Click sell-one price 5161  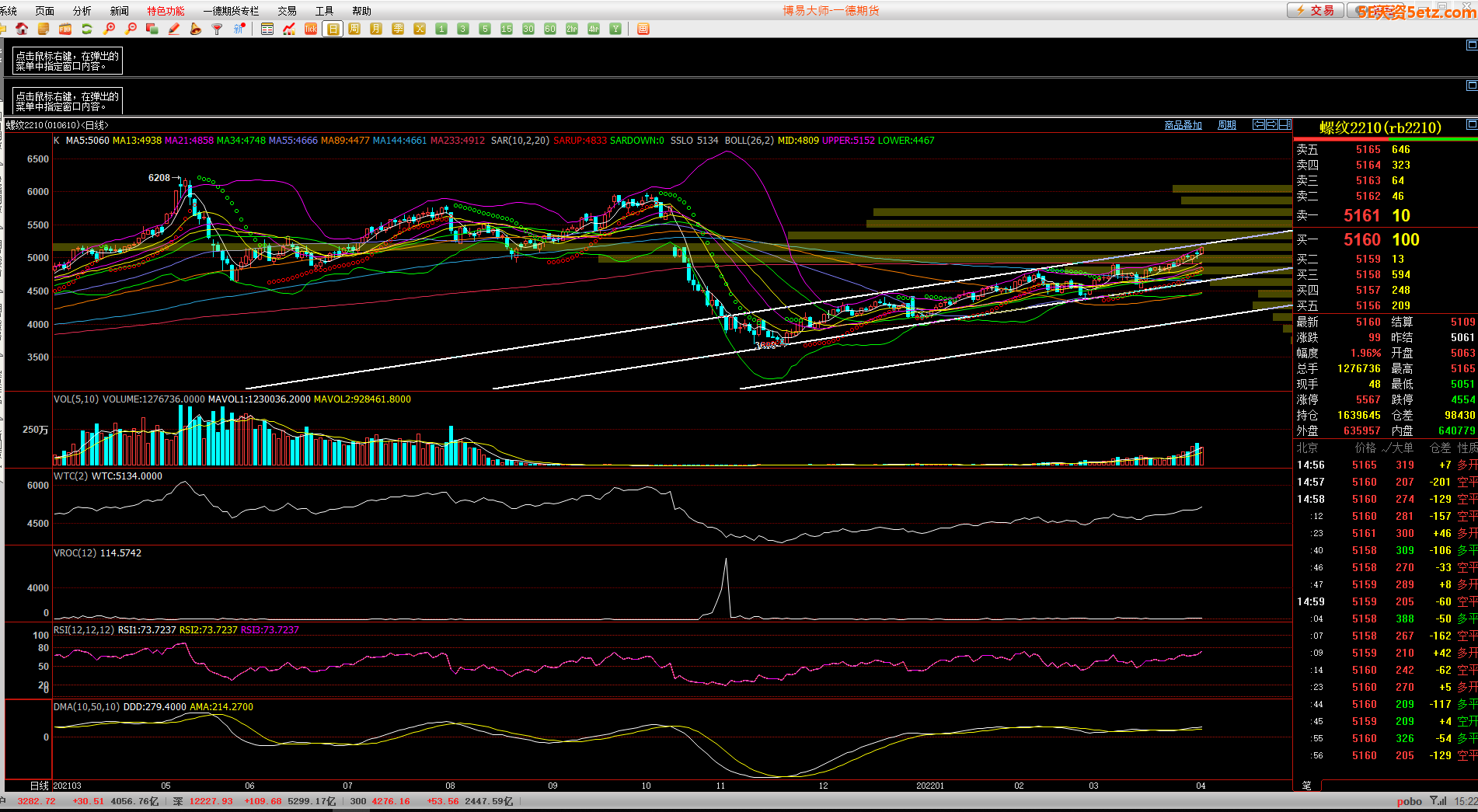click(1361, 216)
